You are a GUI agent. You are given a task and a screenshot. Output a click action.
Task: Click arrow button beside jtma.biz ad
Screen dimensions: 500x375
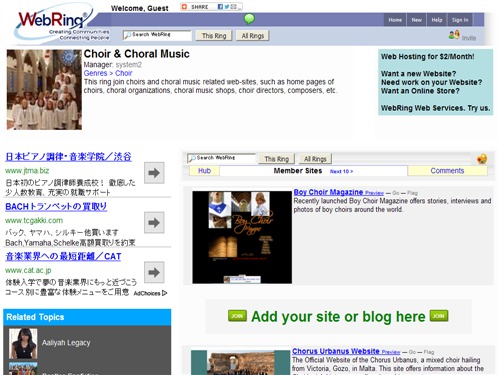pos(154,173)
